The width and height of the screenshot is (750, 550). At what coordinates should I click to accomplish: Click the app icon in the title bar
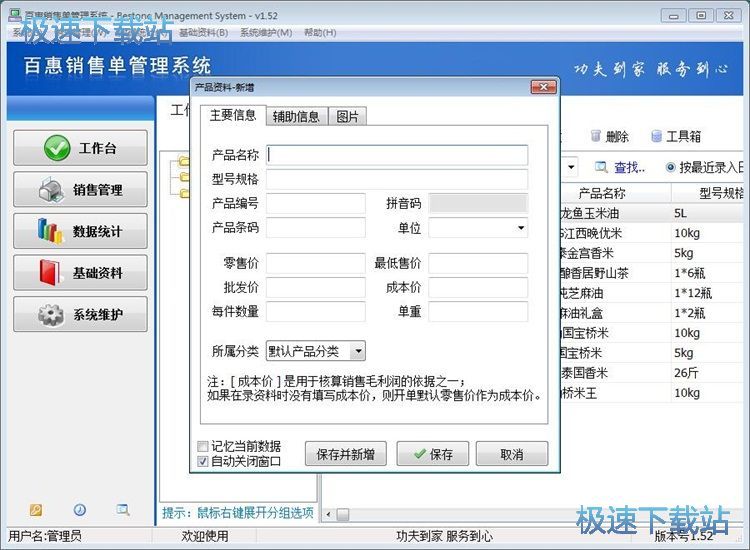[15, 15]
